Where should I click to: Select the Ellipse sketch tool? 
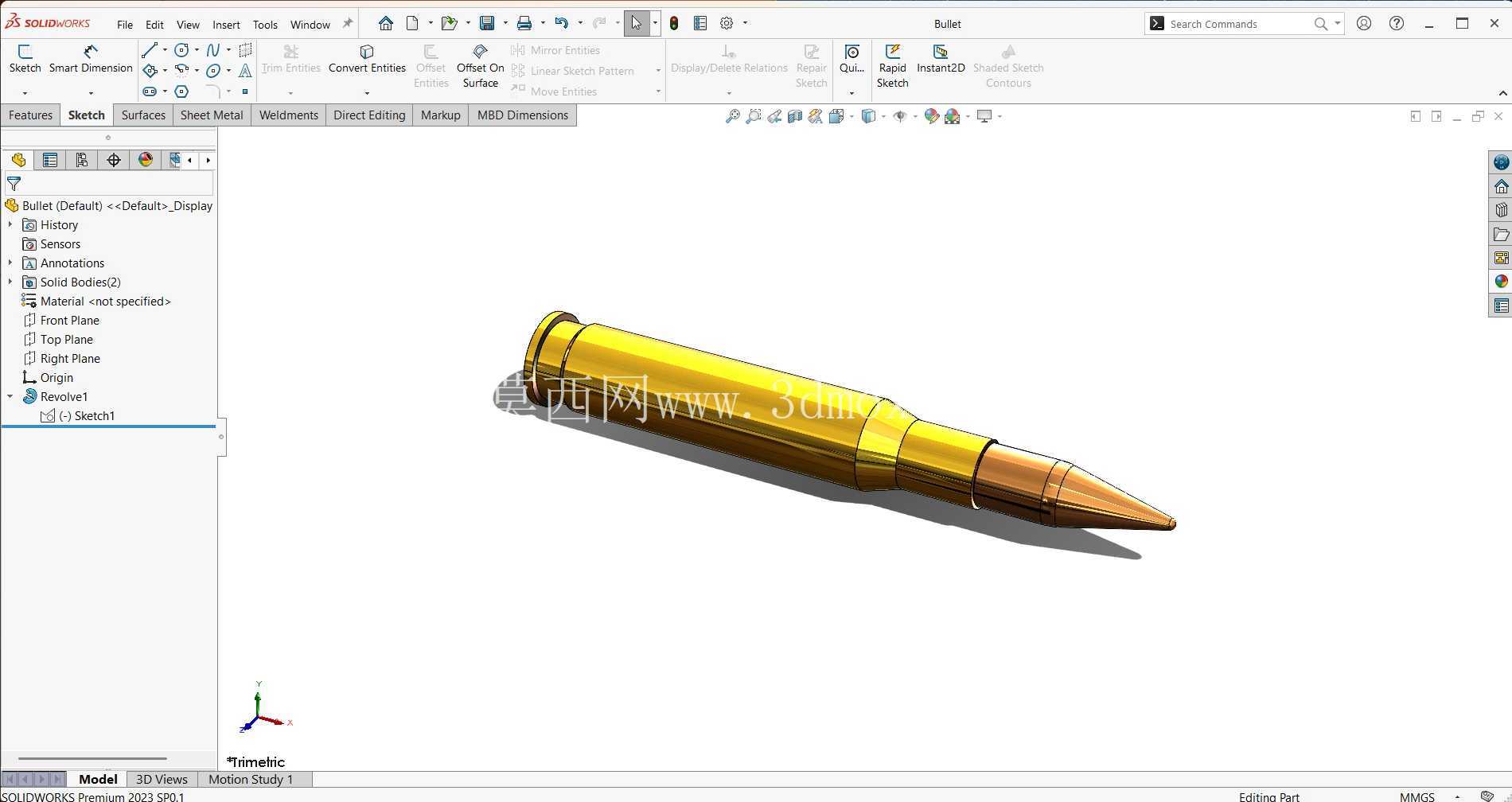pos(212,71)
